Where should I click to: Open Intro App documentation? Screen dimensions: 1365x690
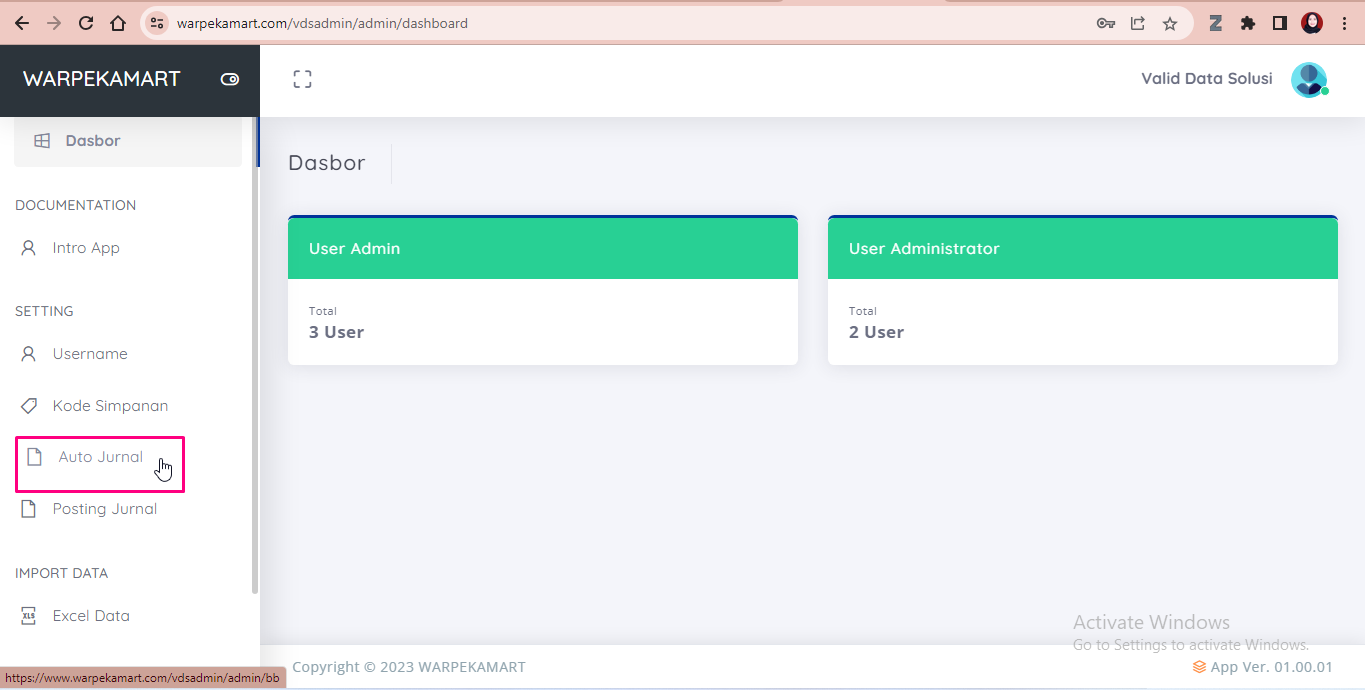tap(86, 248)
